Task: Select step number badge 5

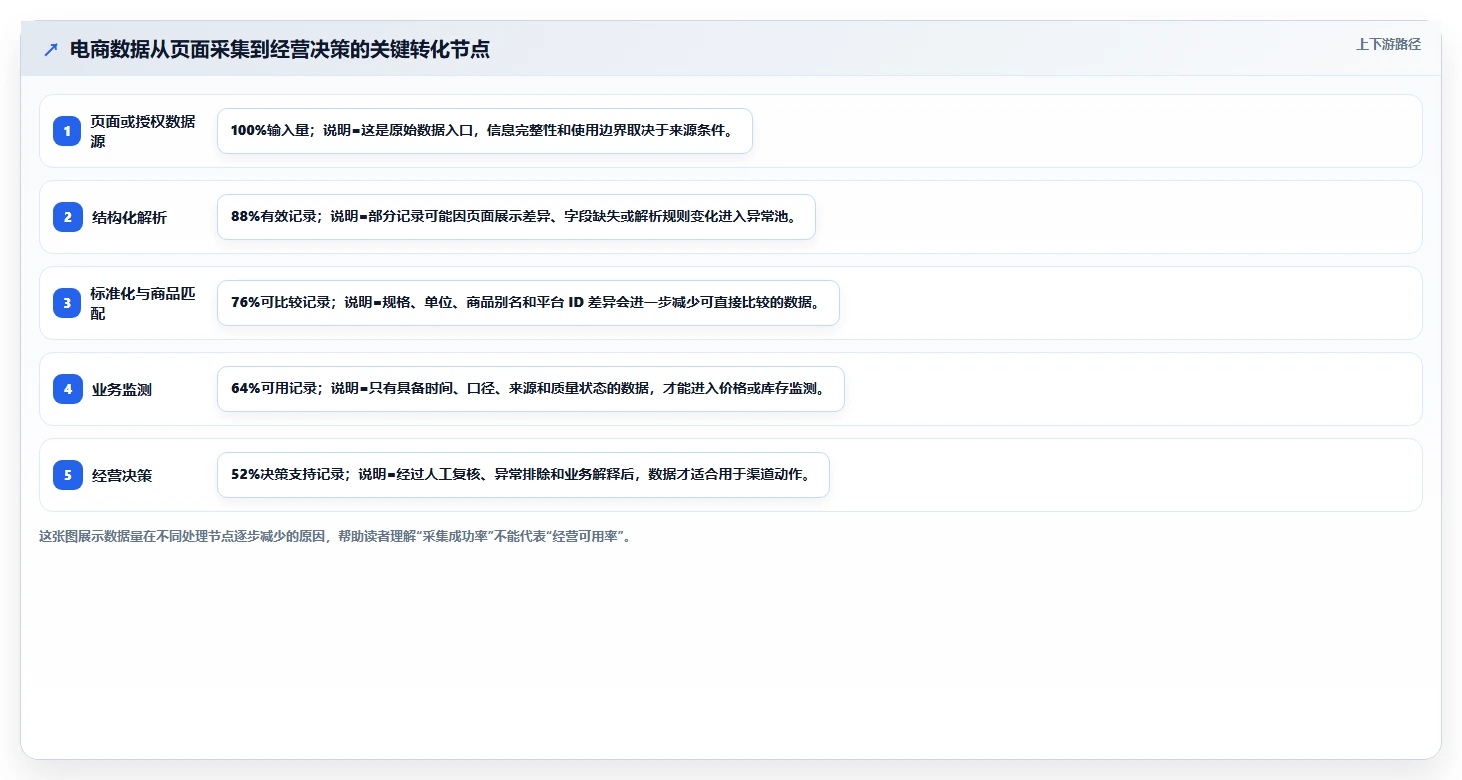Action: pos(67,475)
